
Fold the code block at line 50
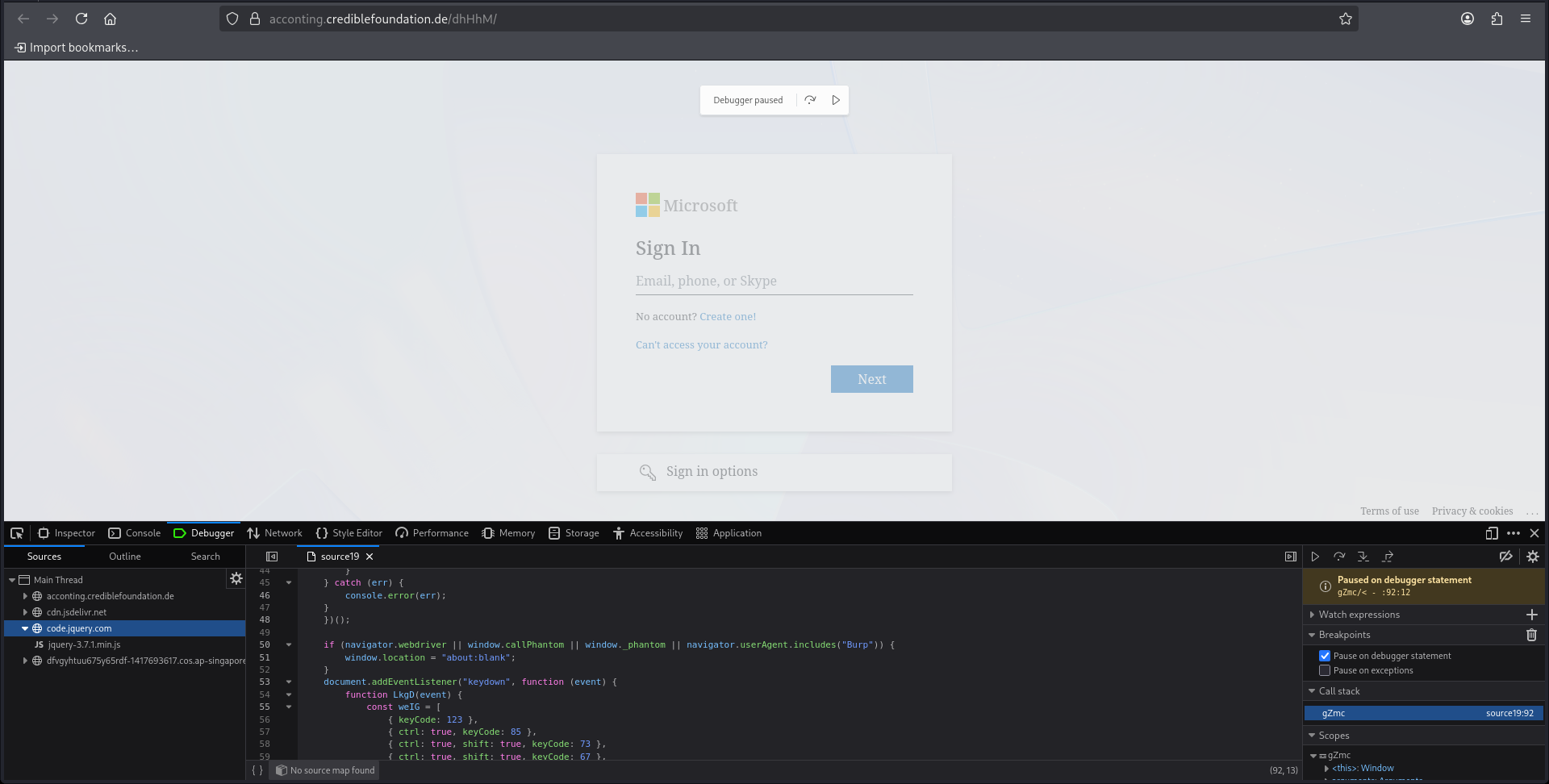coord(289,645)
